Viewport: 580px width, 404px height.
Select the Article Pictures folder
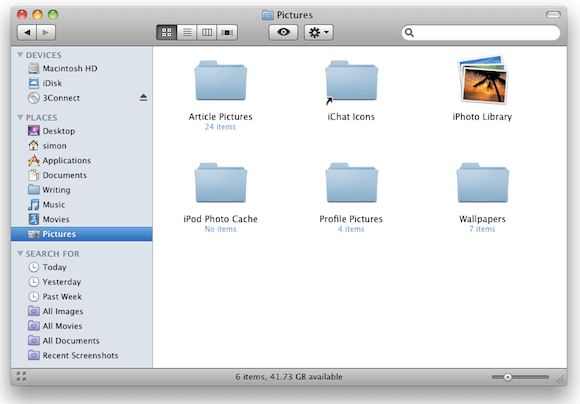tap(221, 81)
